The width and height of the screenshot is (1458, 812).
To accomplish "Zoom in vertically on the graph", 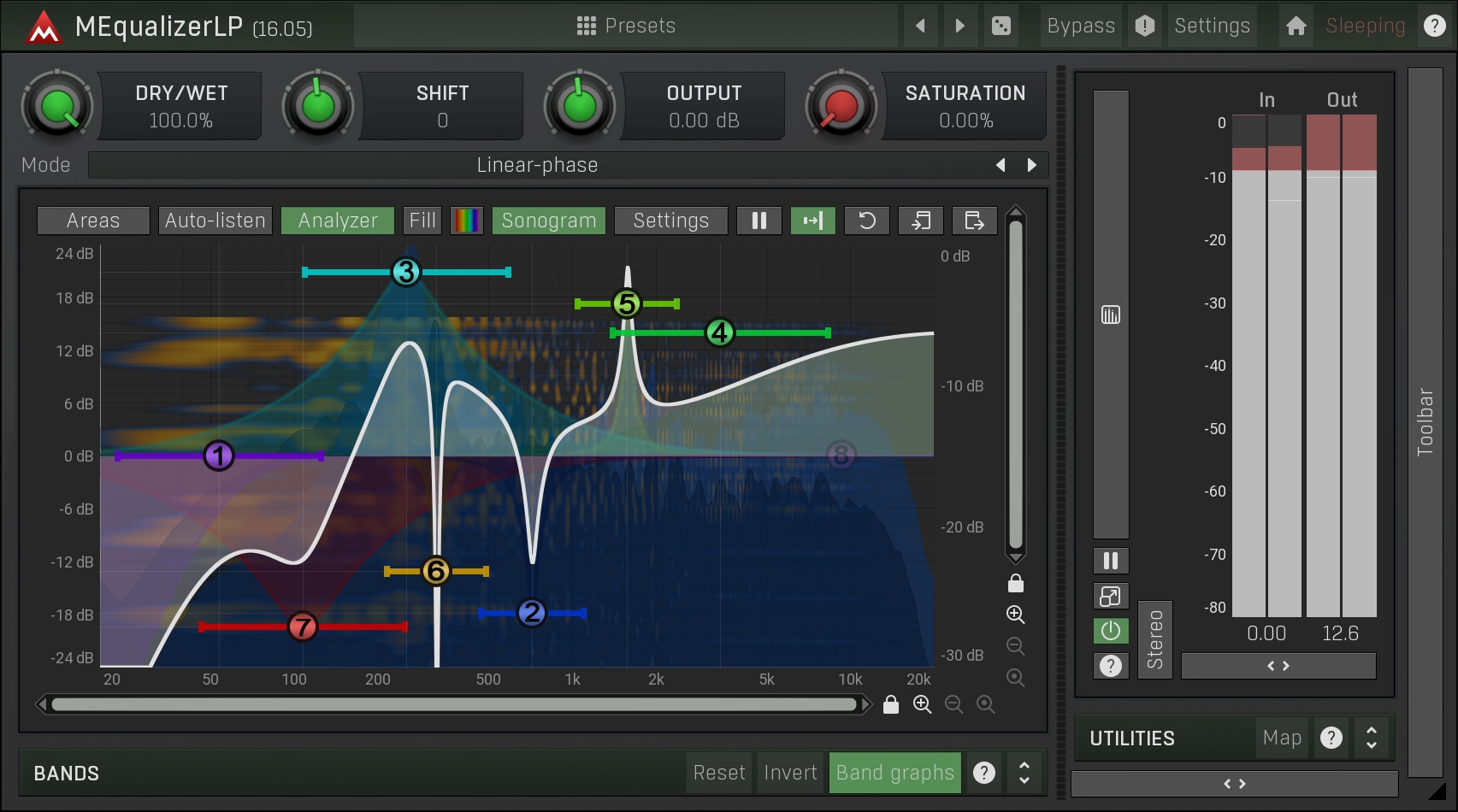I will click(x=1015, y=614).
